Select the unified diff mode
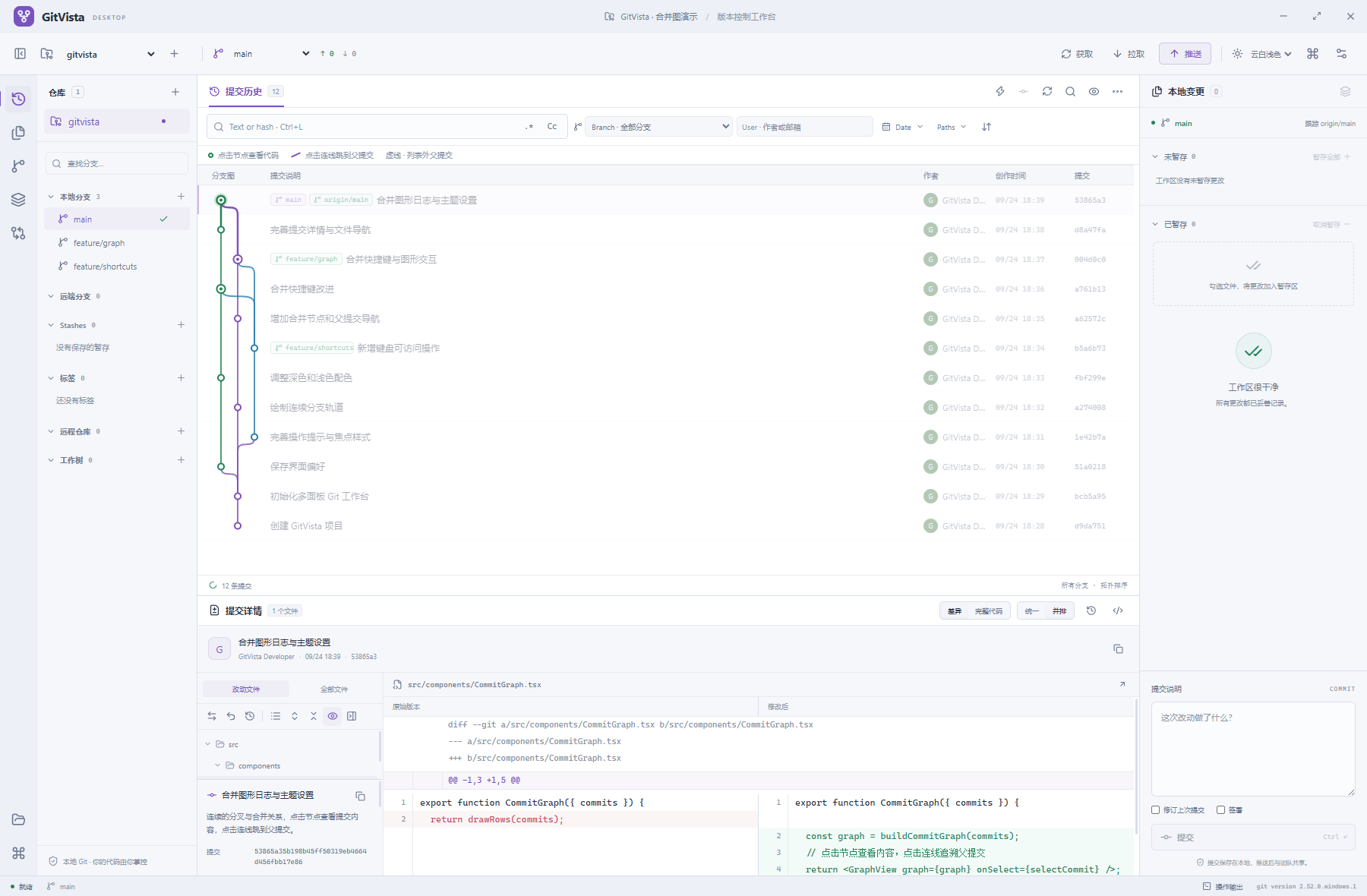The width and height of the screenshot is (1367, 896). [1031, 610]
